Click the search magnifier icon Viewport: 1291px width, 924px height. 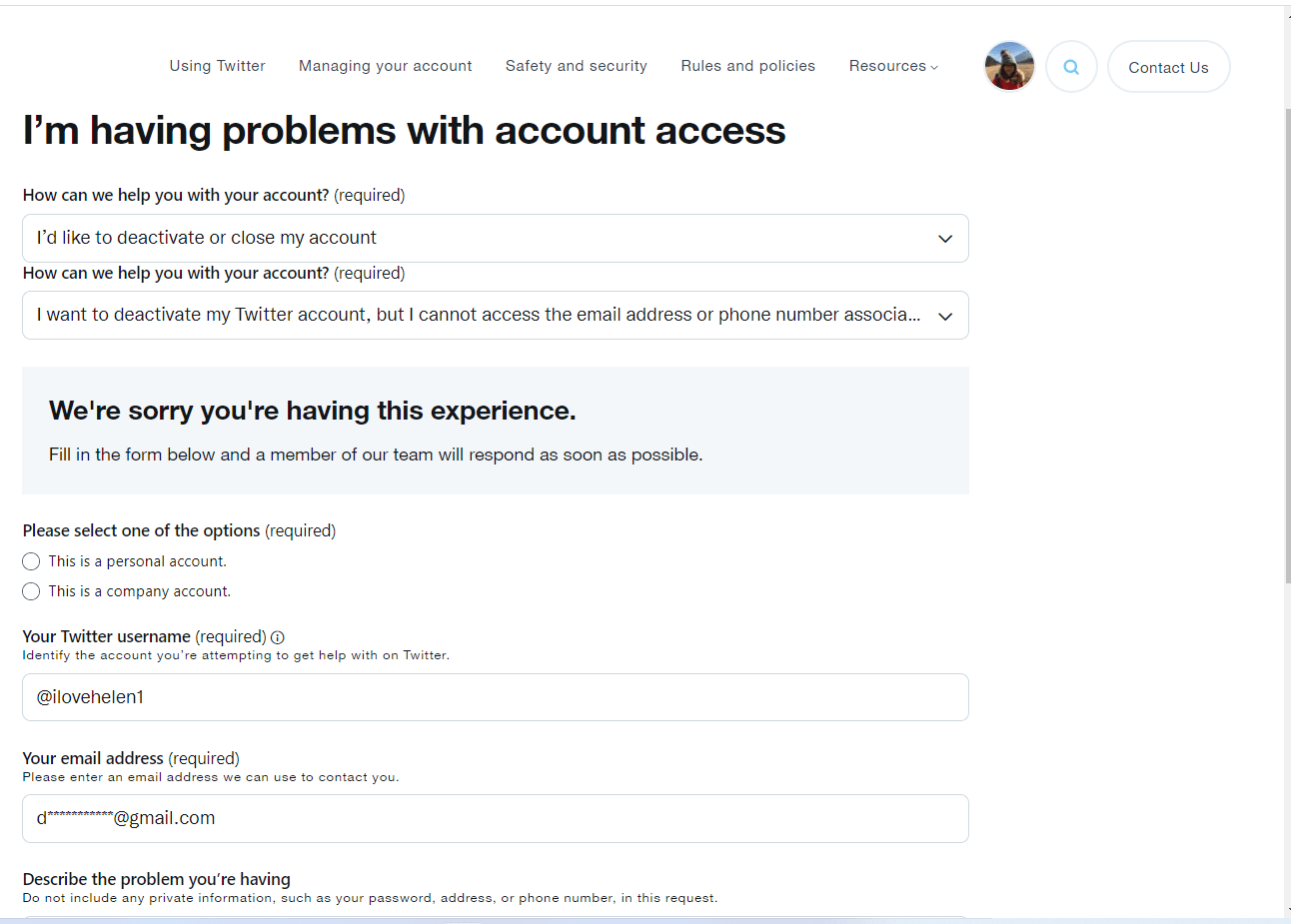coord(1071,67)
